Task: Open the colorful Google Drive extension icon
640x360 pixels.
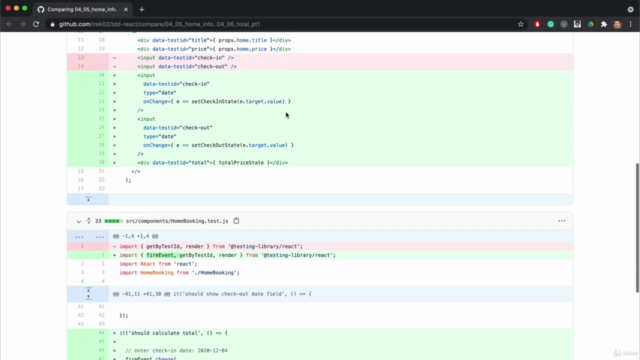Action: [591, 24]
